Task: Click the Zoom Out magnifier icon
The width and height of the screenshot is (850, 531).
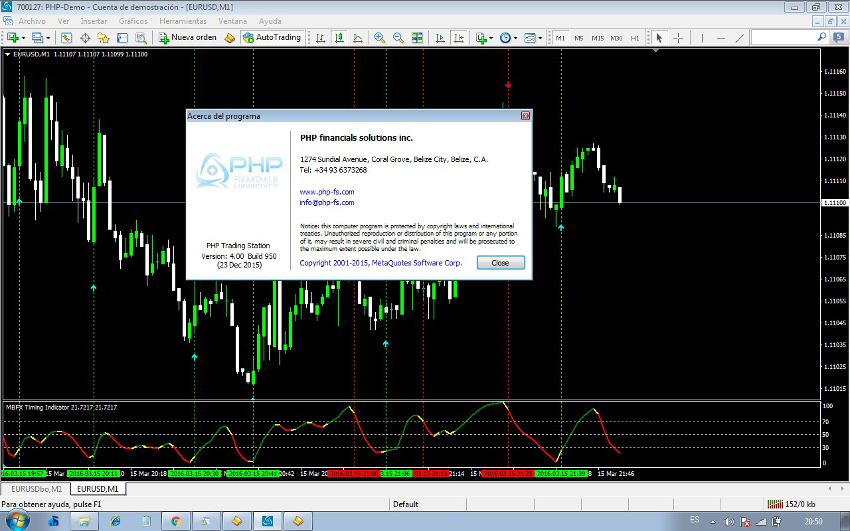Action: (398, 38)
